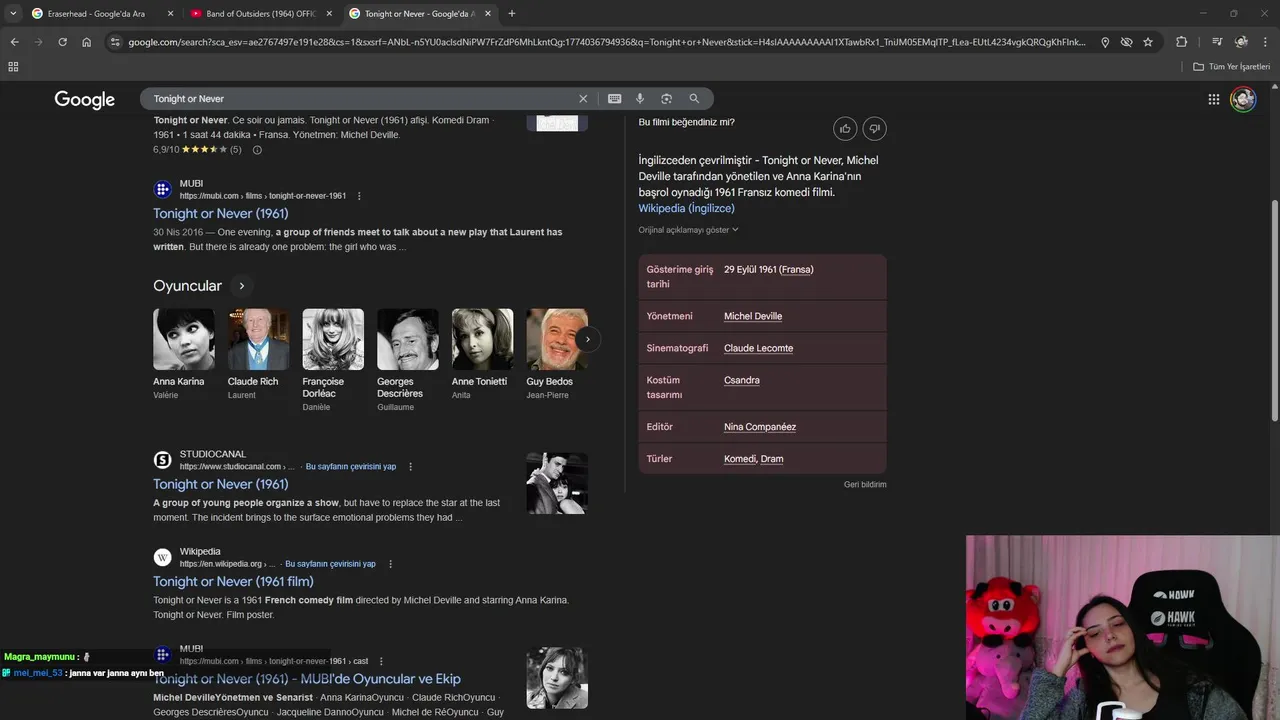The width and height of the screenshot is (1280, 720).
Task: Select Guy Bedos cast photo
Action: click(557, 339)
